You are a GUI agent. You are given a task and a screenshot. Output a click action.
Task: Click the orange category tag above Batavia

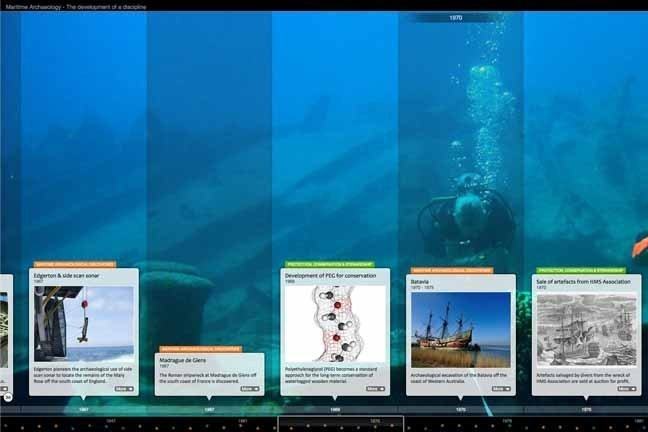451,270
